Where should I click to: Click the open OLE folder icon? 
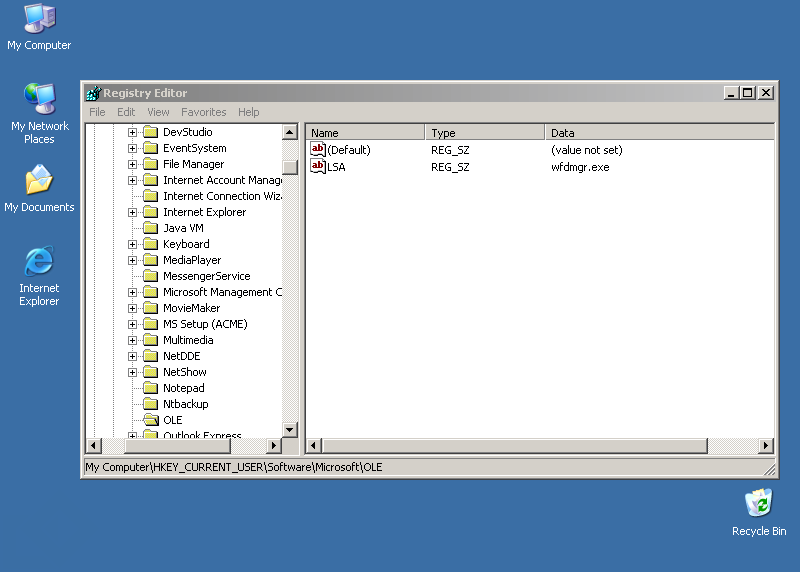click(151, 420)
